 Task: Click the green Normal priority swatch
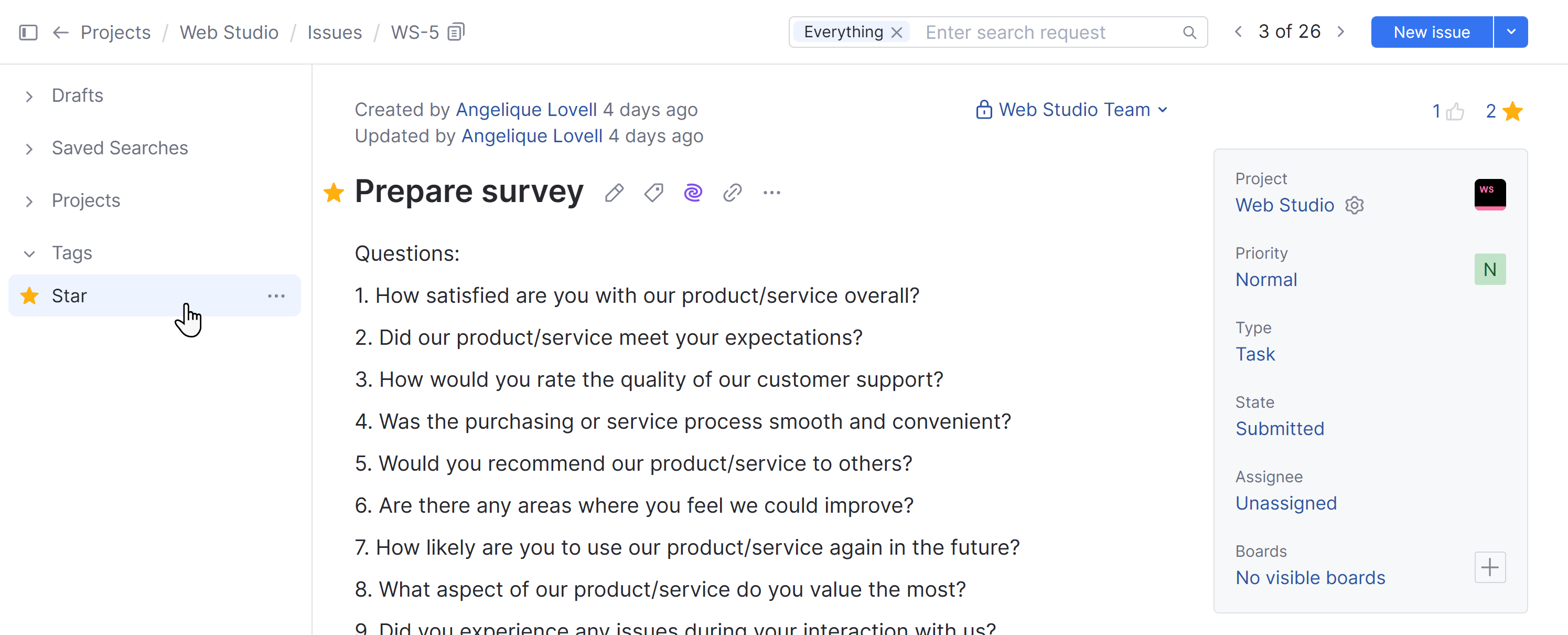click(x=1489, y=269)
